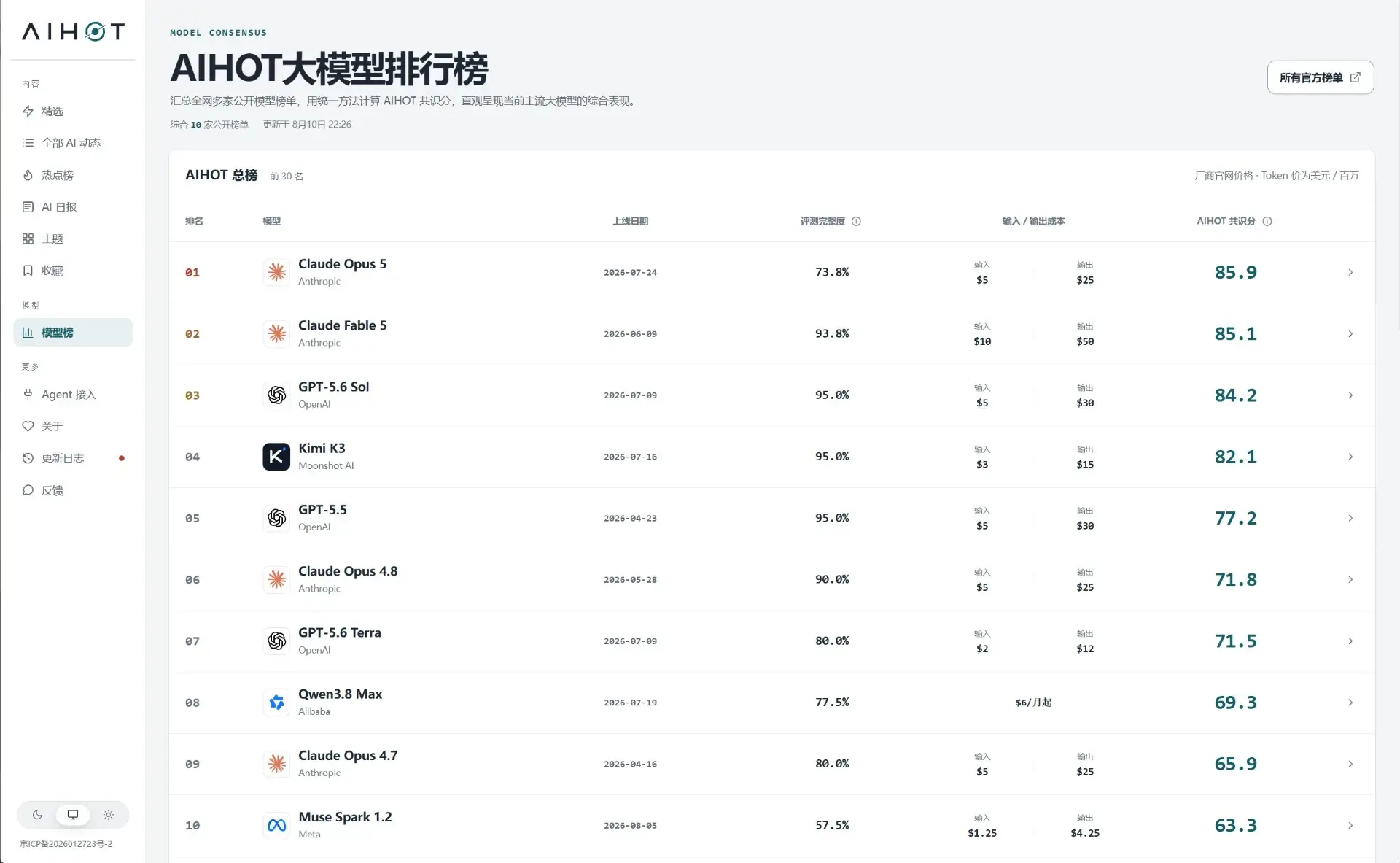The width and height of the screenshot is (1400, 863).
Task: Open the 反馈 feedback page
Action: point(73,490)
